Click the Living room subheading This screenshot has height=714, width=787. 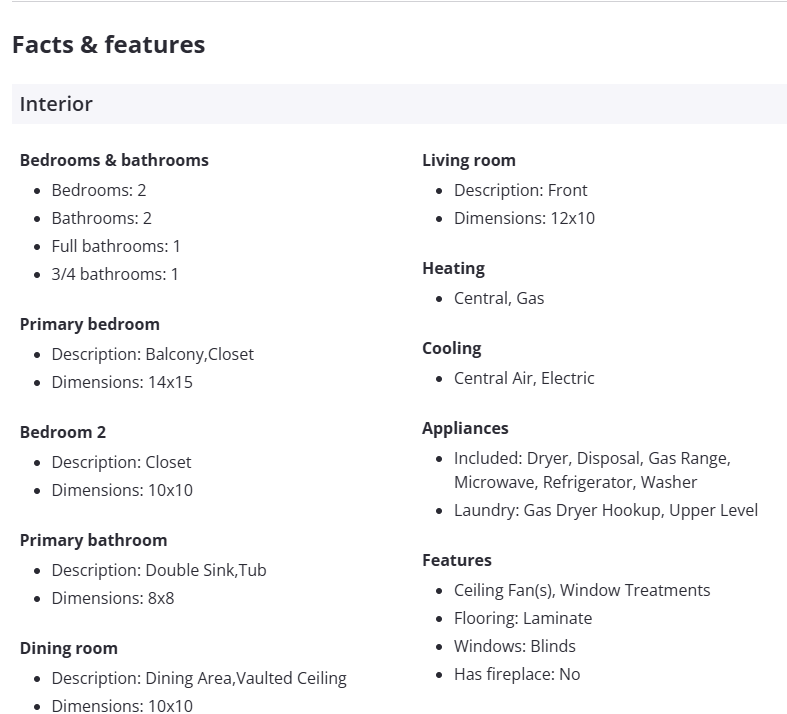(x=468, y=160)
